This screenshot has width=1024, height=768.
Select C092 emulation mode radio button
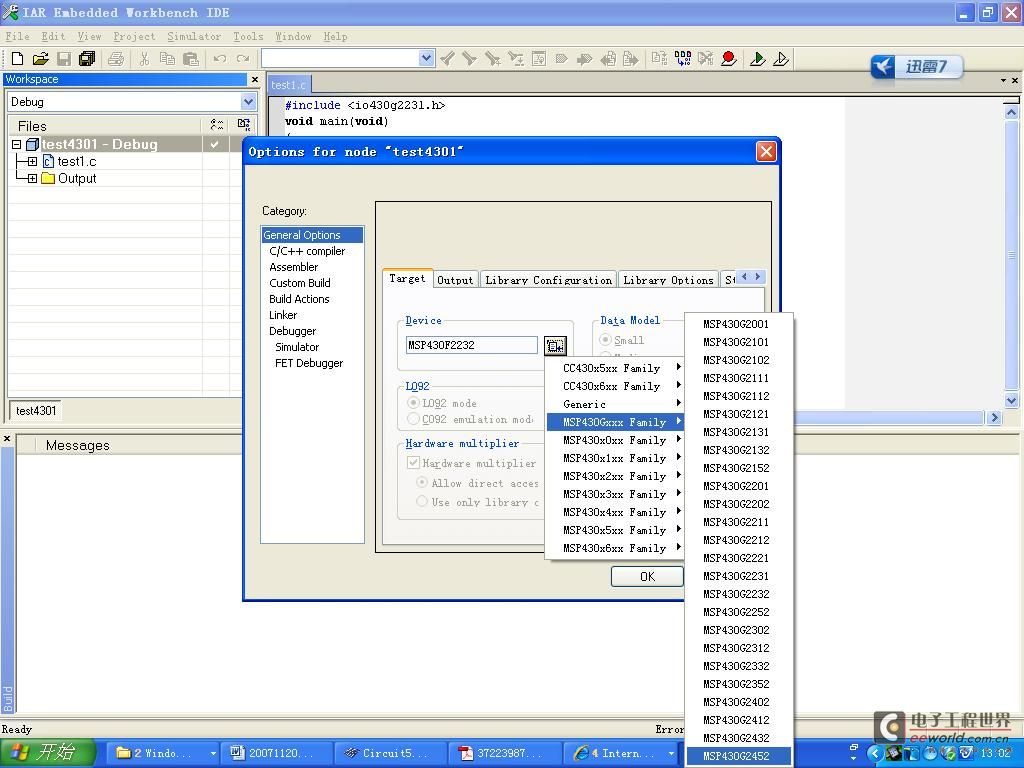point(413,419)
